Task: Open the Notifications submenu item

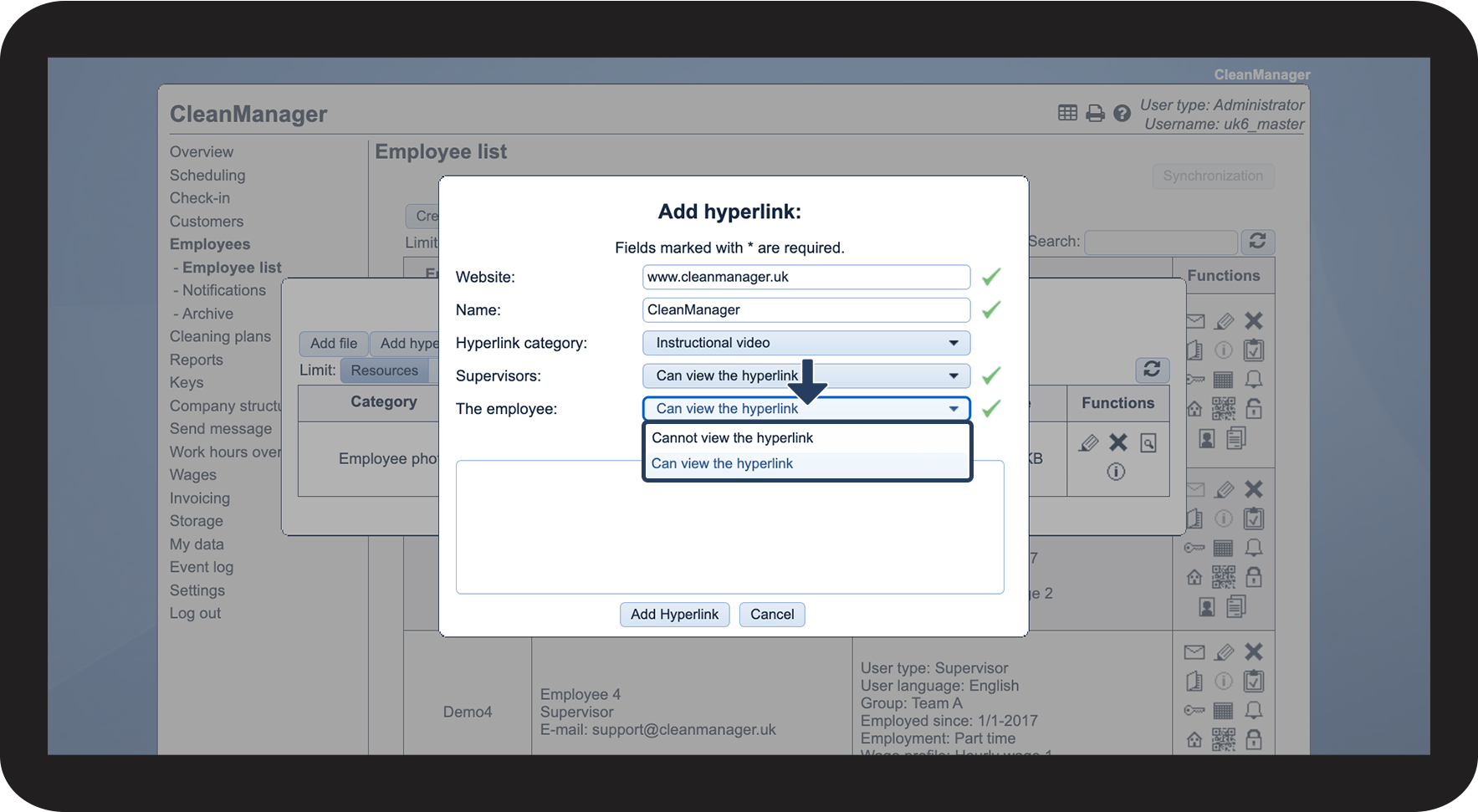Action: click(224, 290)
